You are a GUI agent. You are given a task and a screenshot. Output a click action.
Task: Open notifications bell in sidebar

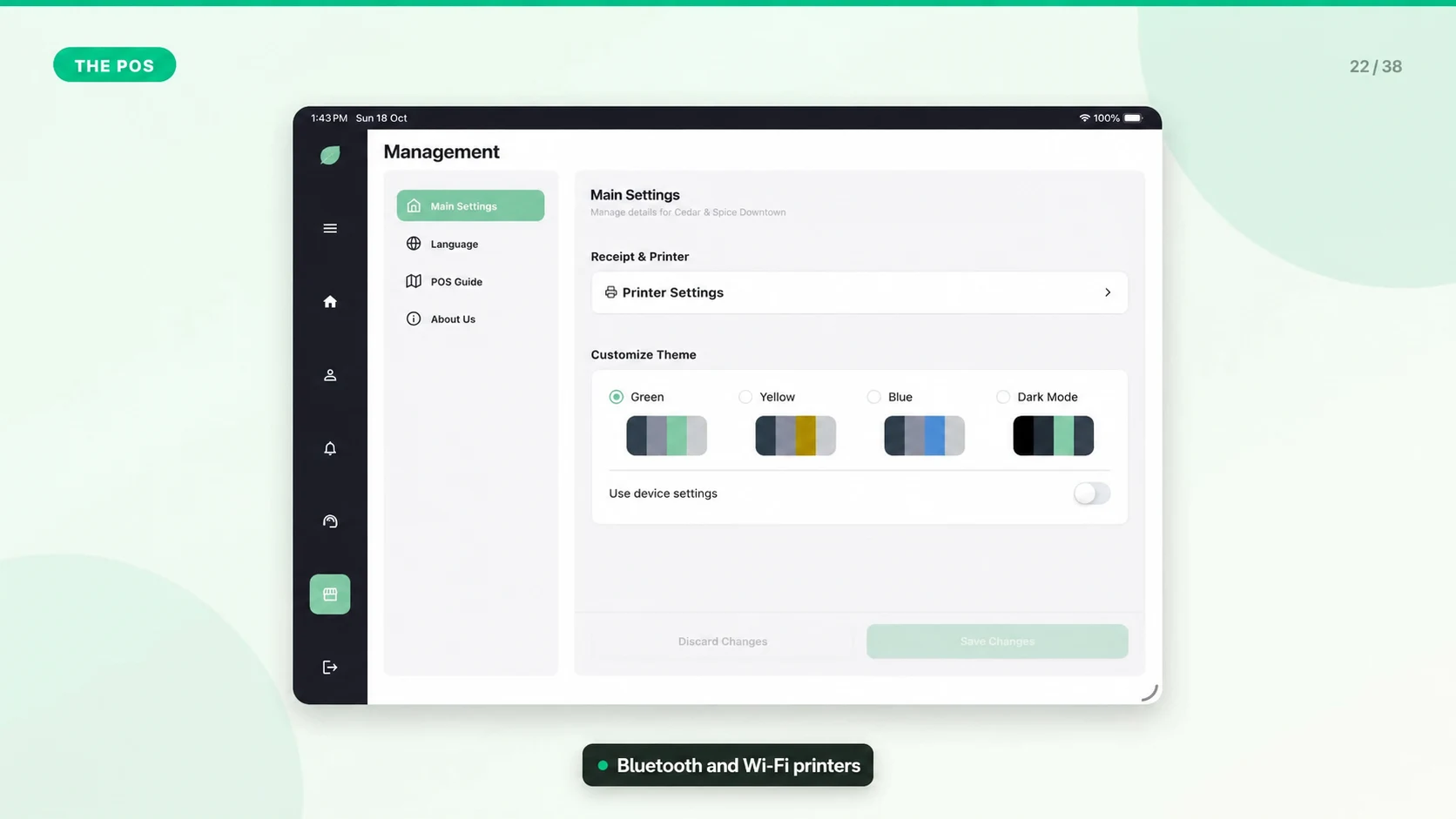(330, 448)
